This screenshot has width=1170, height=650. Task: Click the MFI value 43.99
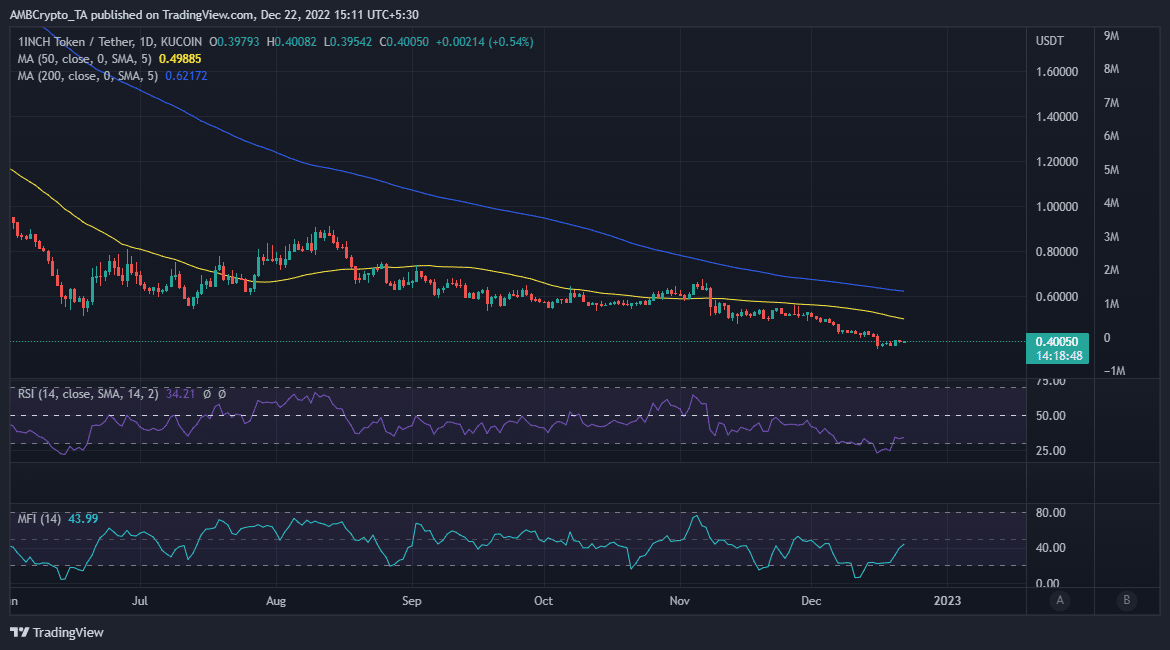83,518
